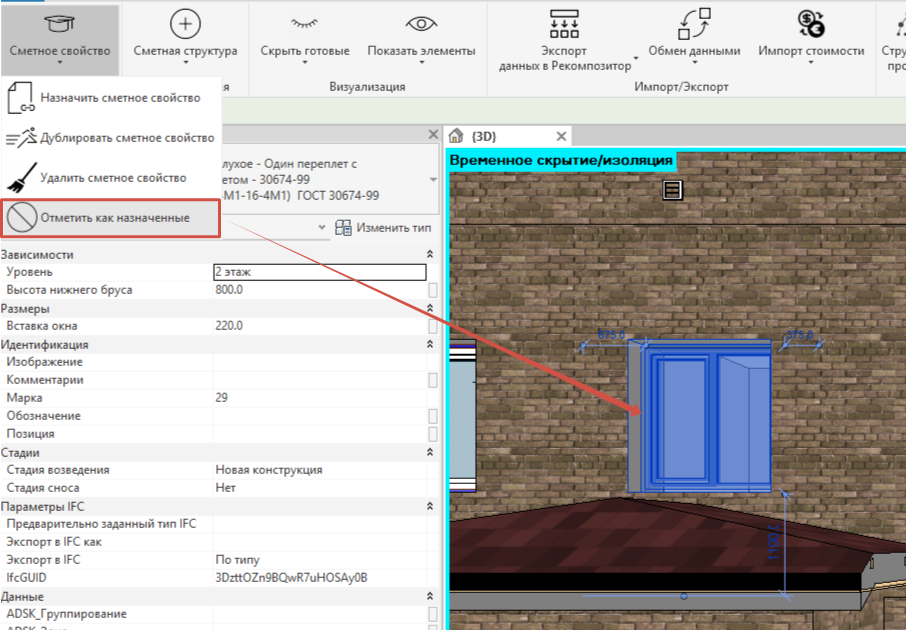
Task: Select Назначить сметное свойство menu entry
Action: [x=112, y=98]
